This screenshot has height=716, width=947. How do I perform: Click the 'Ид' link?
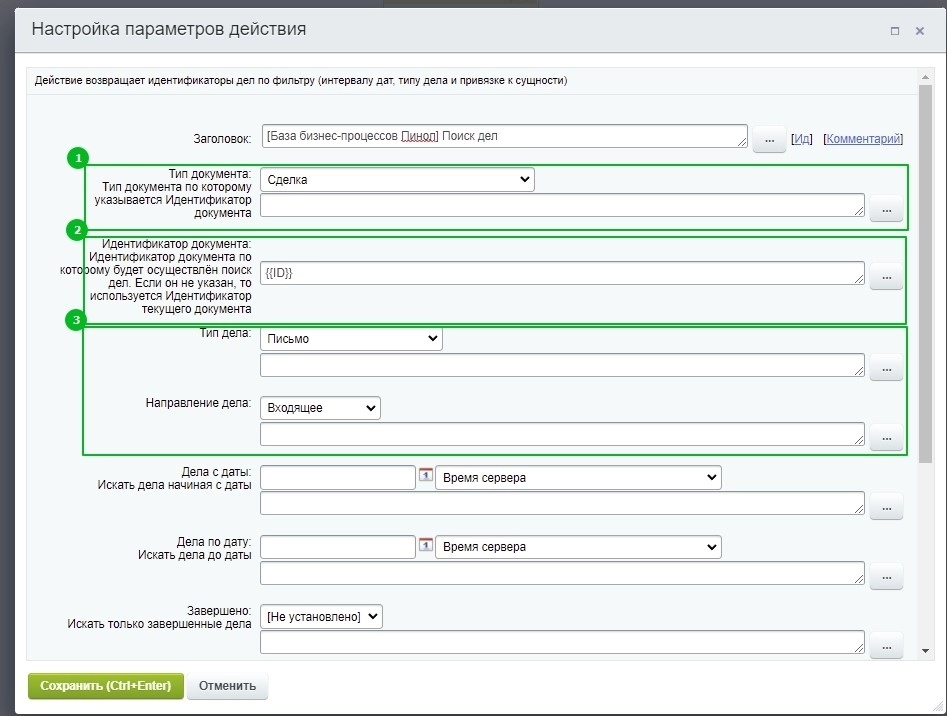802,139
